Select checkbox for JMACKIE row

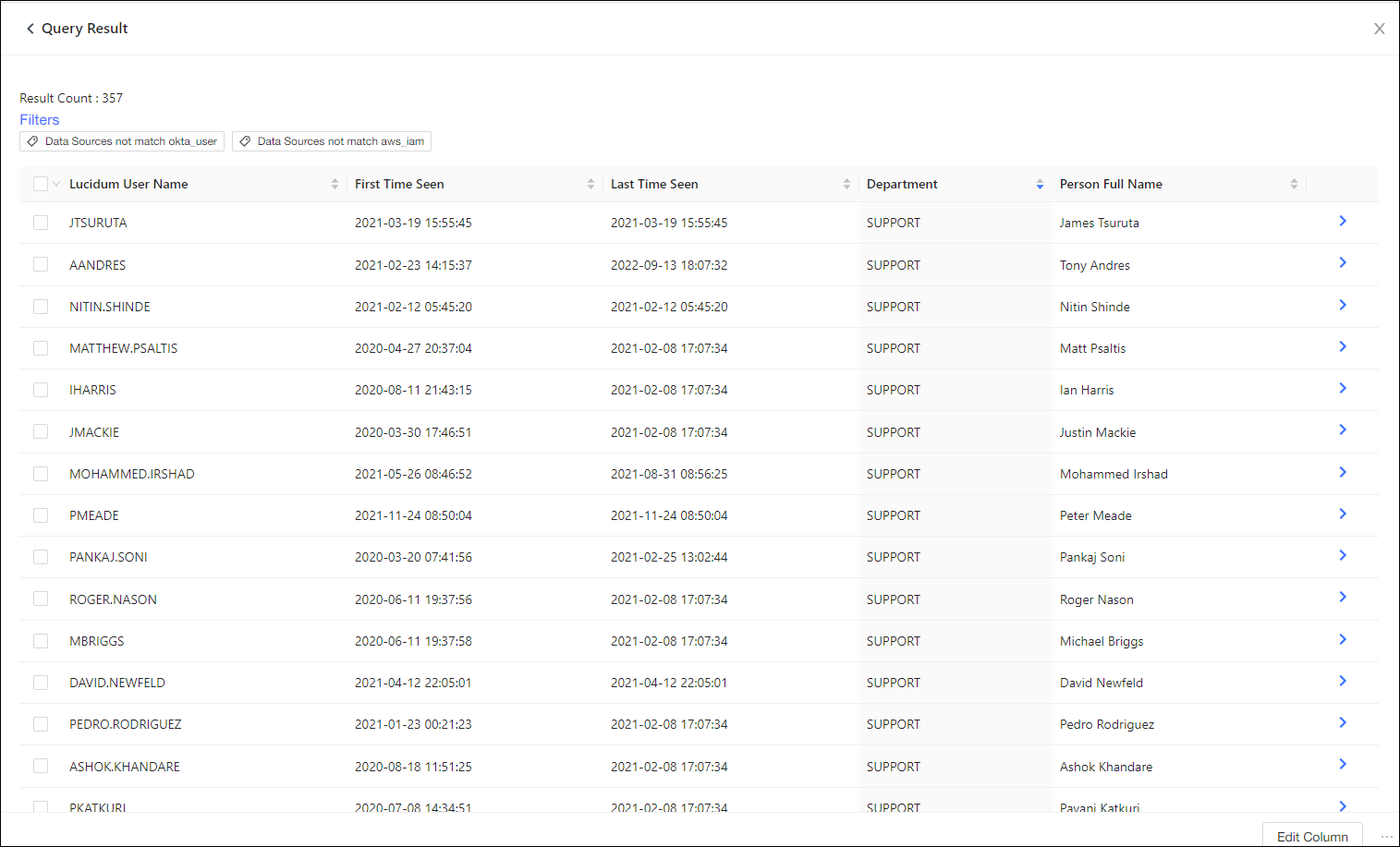[41, 431]
